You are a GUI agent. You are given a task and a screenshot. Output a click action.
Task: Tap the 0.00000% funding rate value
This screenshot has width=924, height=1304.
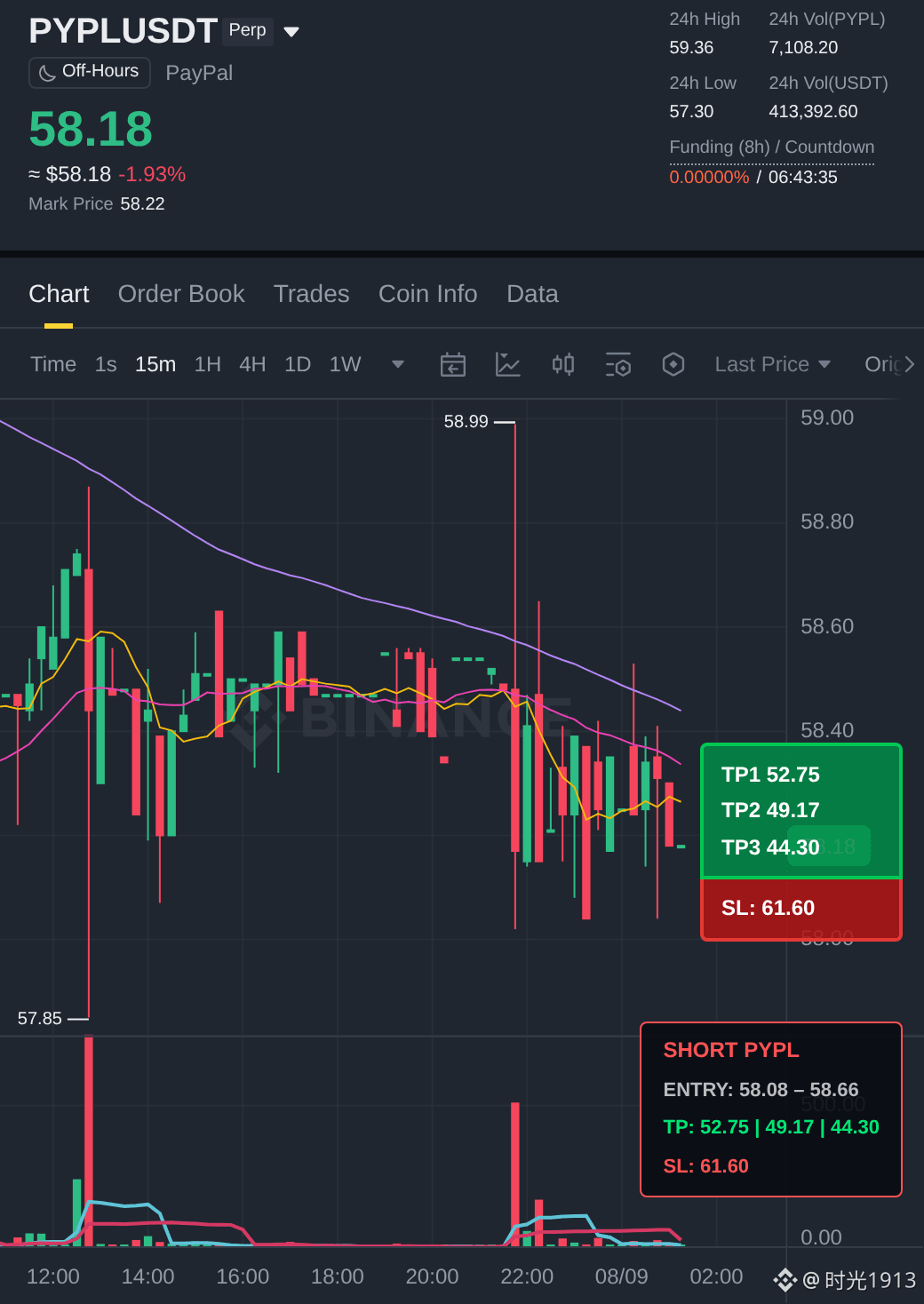tap(709, 177)
